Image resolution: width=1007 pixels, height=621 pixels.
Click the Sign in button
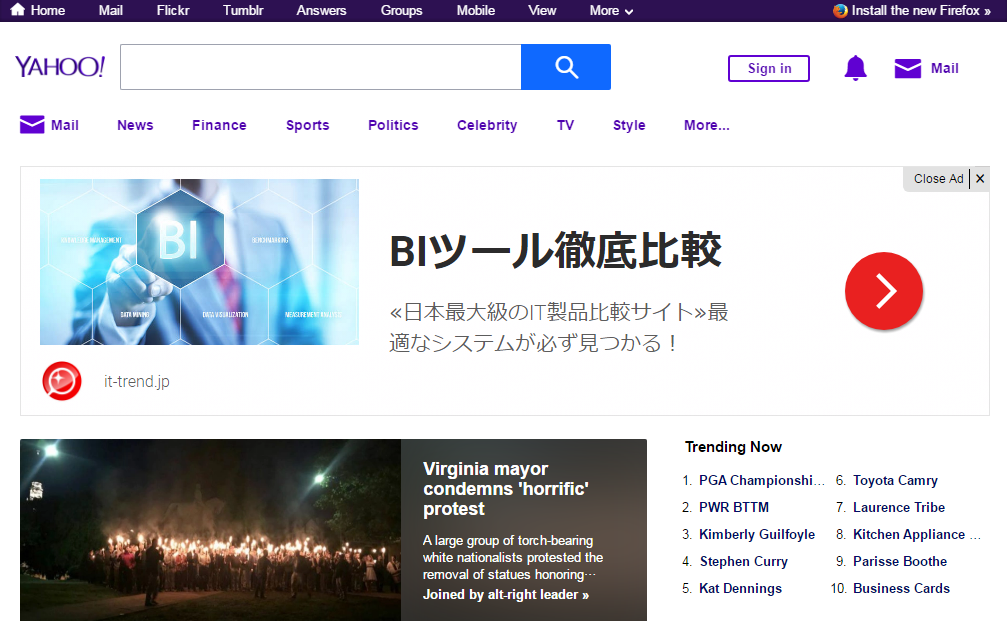coord(769,68)
